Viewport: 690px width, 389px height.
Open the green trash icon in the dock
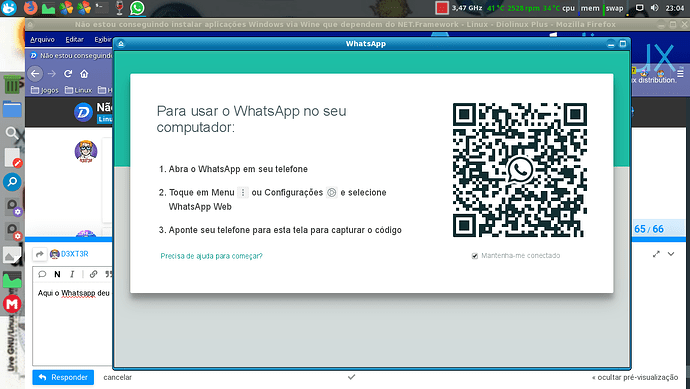[12, 84]
